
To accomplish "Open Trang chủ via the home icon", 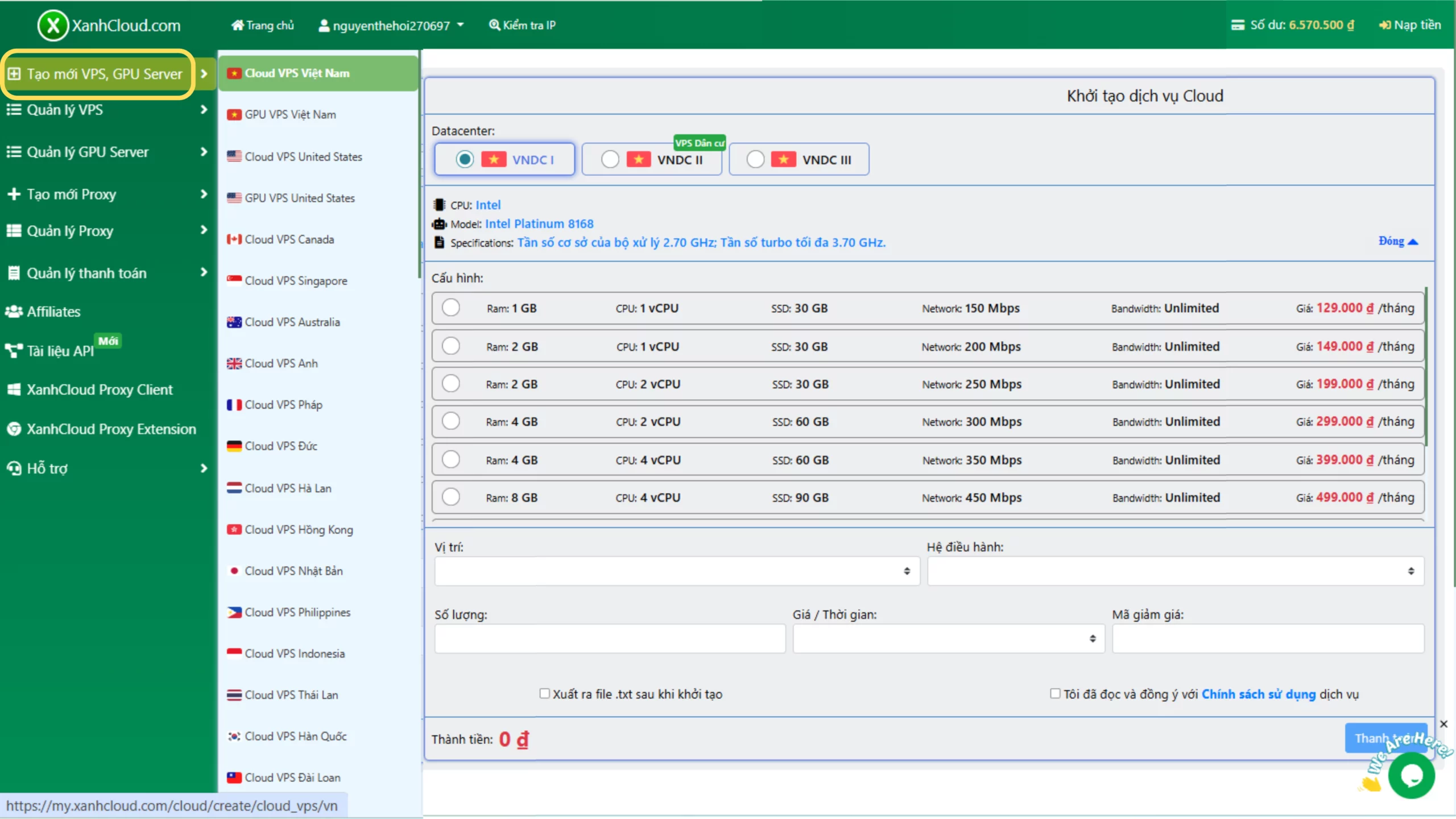I will coord(238,24).
